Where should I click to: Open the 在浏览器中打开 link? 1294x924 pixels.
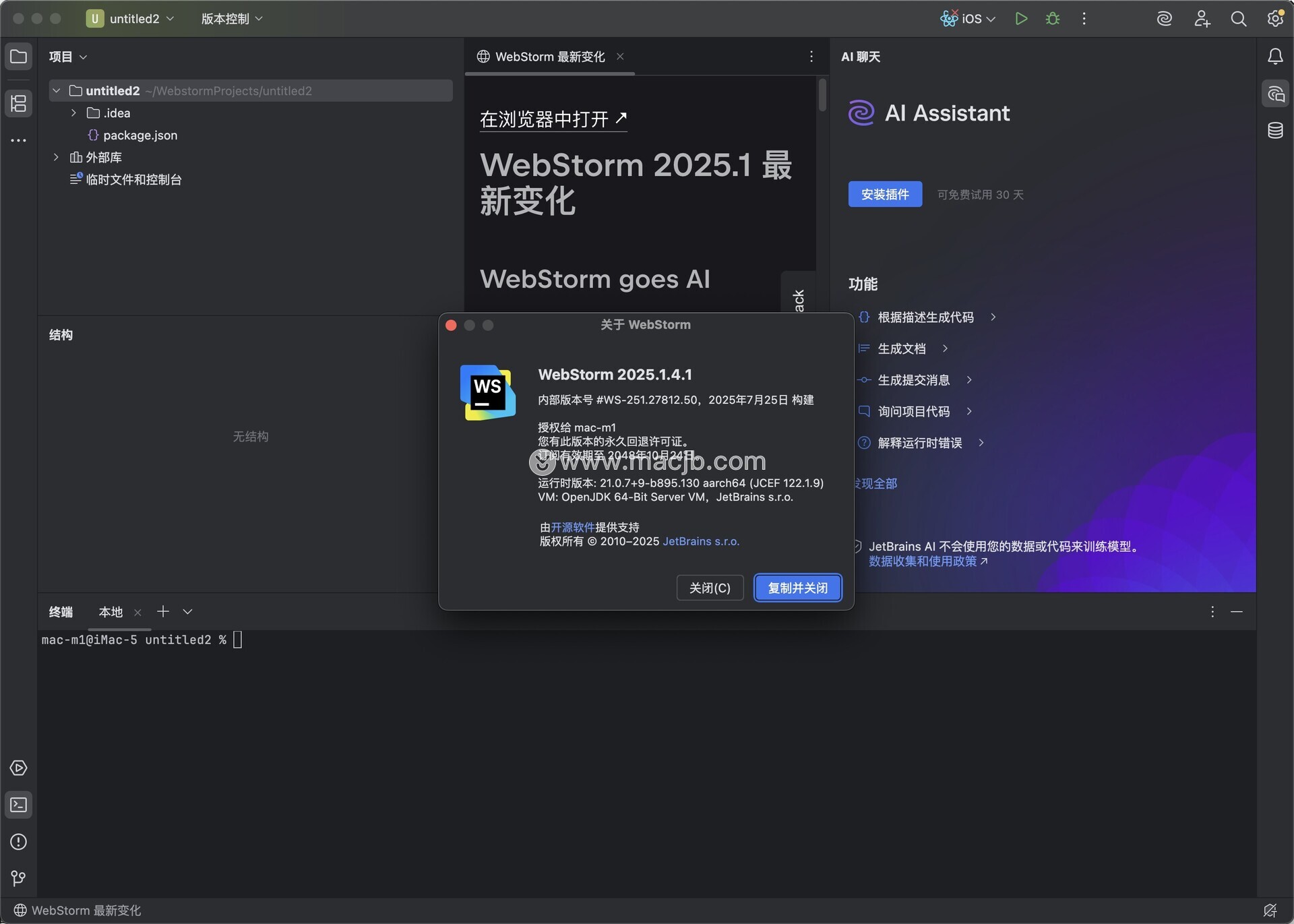pyautogui.click(x=553, y=119)
